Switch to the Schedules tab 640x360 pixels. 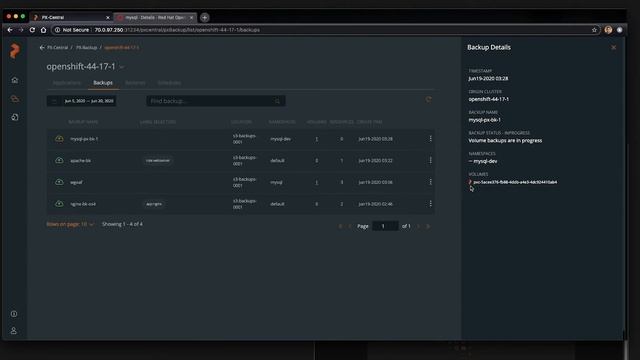coord(169,83)
